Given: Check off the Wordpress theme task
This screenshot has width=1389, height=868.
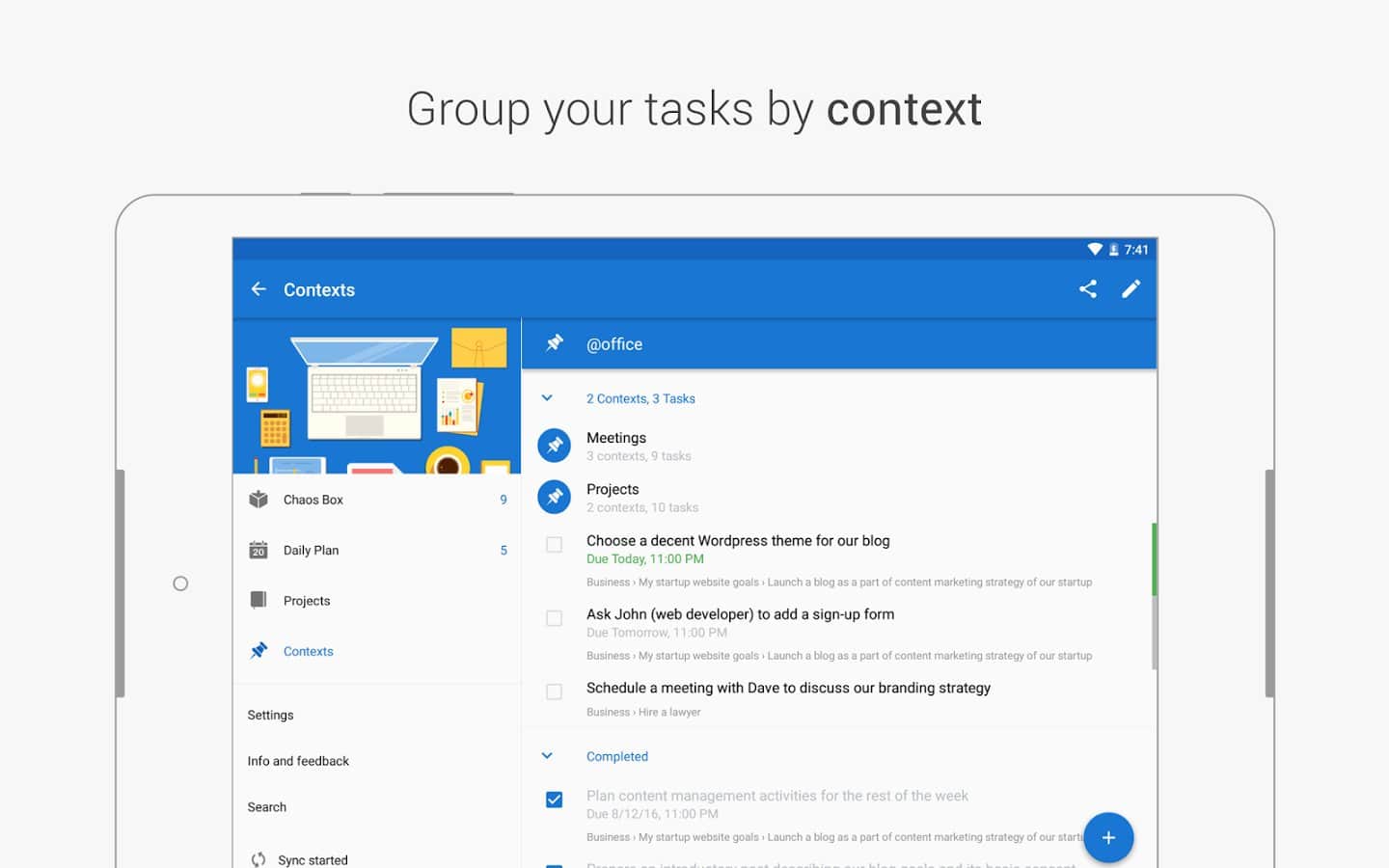Looking at the screenshot, I should 554,545.
